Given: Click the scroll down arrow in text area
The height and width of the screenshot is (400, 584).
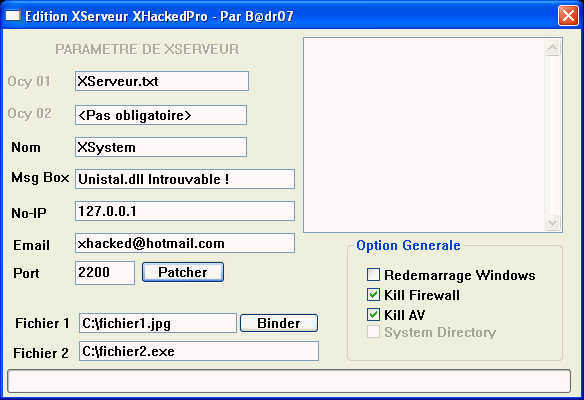Looking at the screenshot, I should (x=552, y=222).
